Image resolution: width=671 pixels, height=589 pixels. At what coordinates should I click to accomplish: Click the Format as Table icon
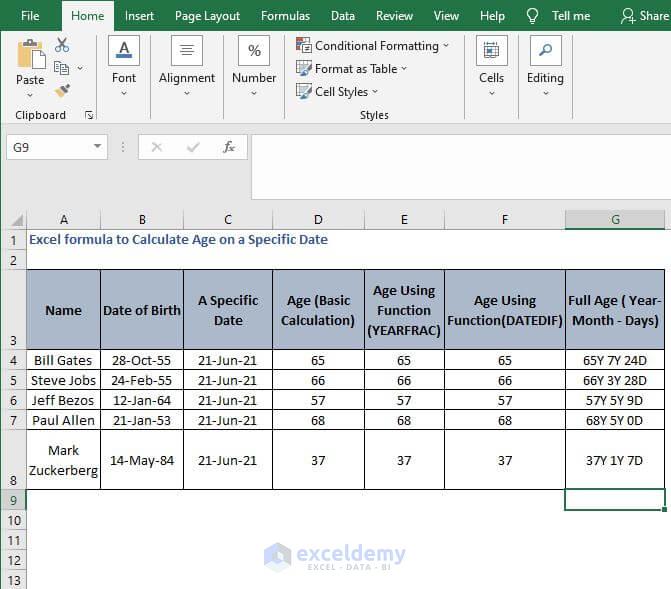coord(304,68)
